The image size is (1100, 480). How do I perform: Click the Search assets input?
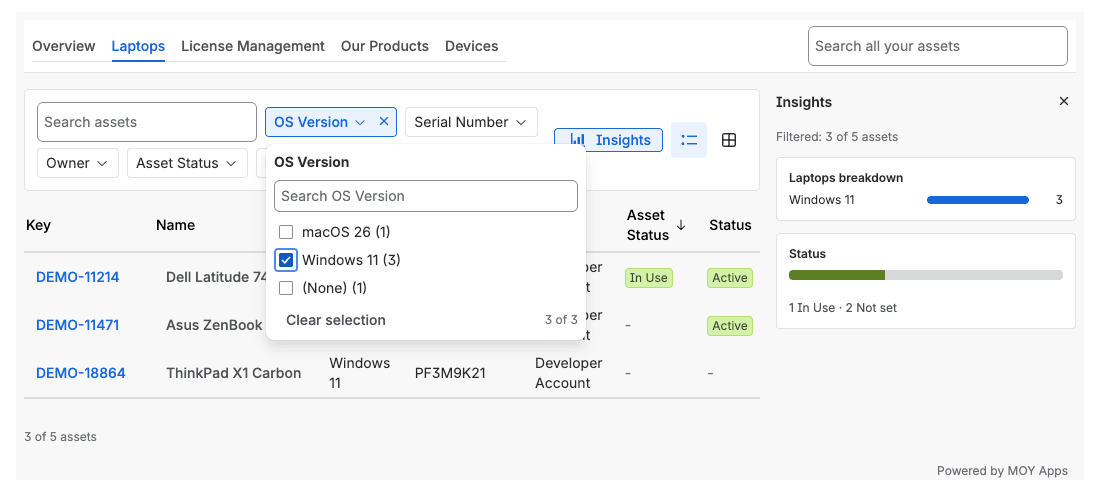(x=147, y=122)
